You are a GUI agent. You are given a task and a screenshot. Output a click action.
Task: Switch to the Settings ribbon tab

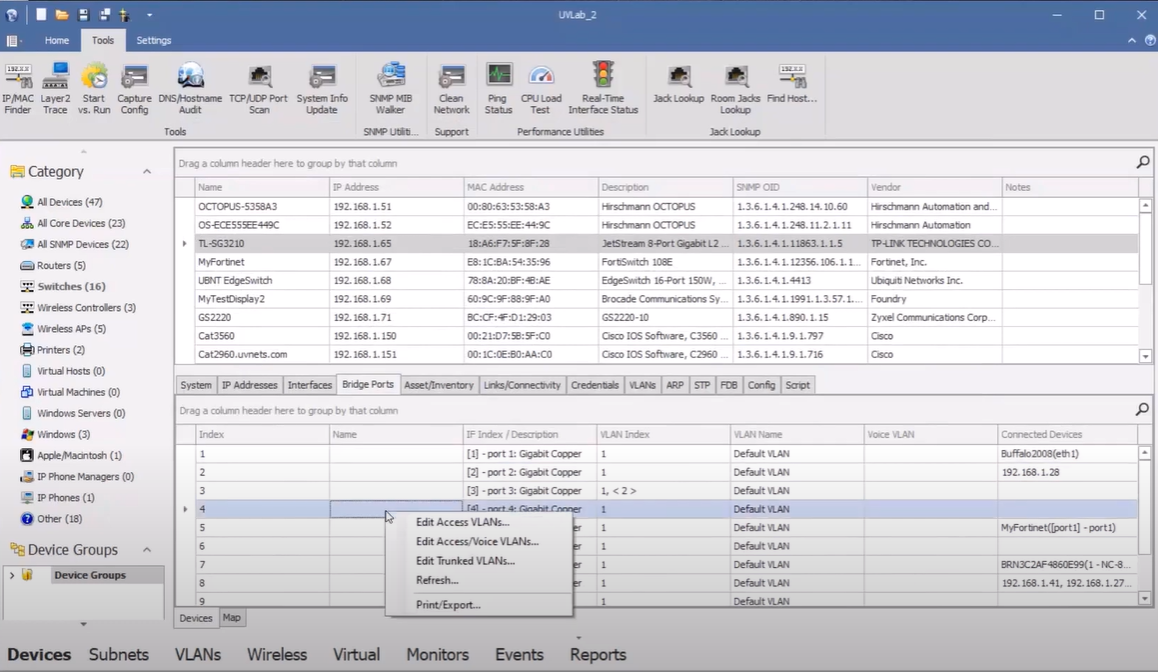point(154,41)
